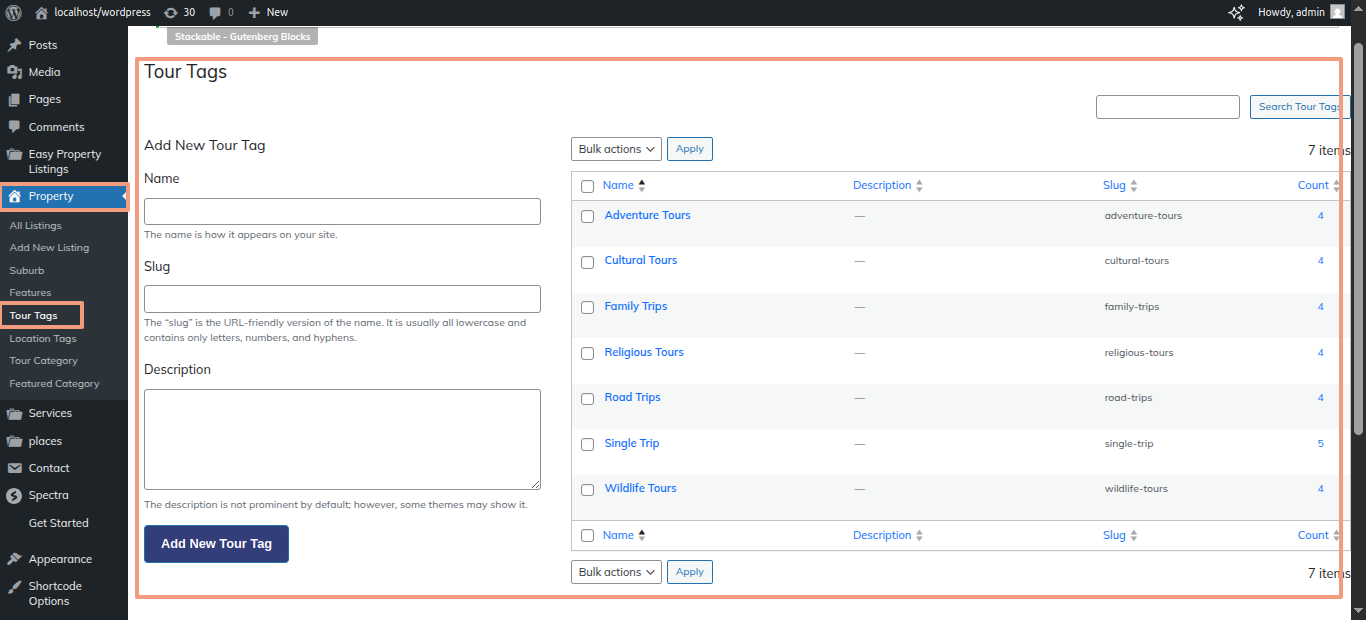The image size is (1366, 620).
Task: Click the Pages icon in the sidebar
Action: (x=14, y=100)
